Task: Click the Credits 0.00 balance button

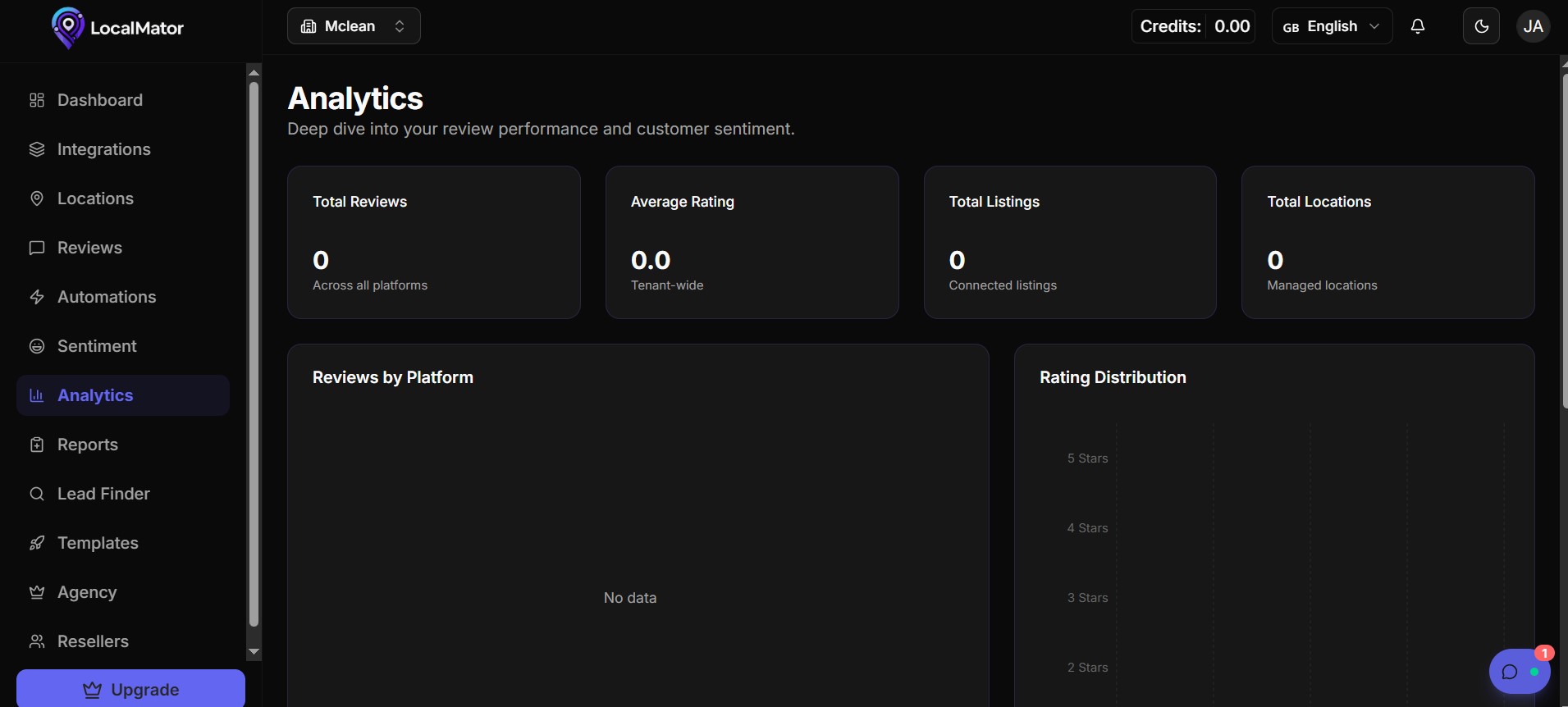Action: [1193, 26]
